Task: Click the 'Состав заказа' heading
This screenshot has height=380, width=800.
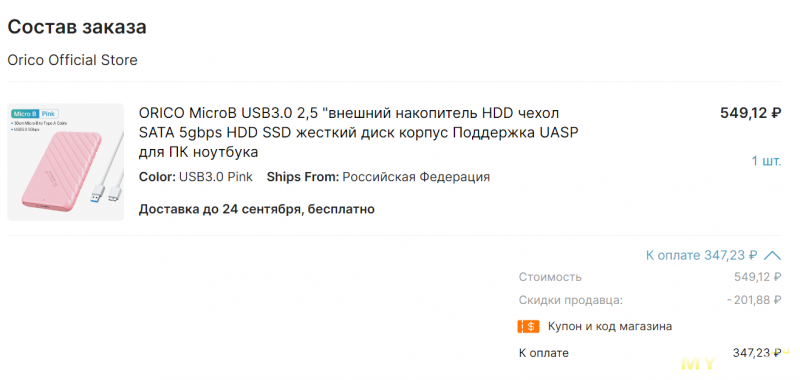Action: pos(77,27)
